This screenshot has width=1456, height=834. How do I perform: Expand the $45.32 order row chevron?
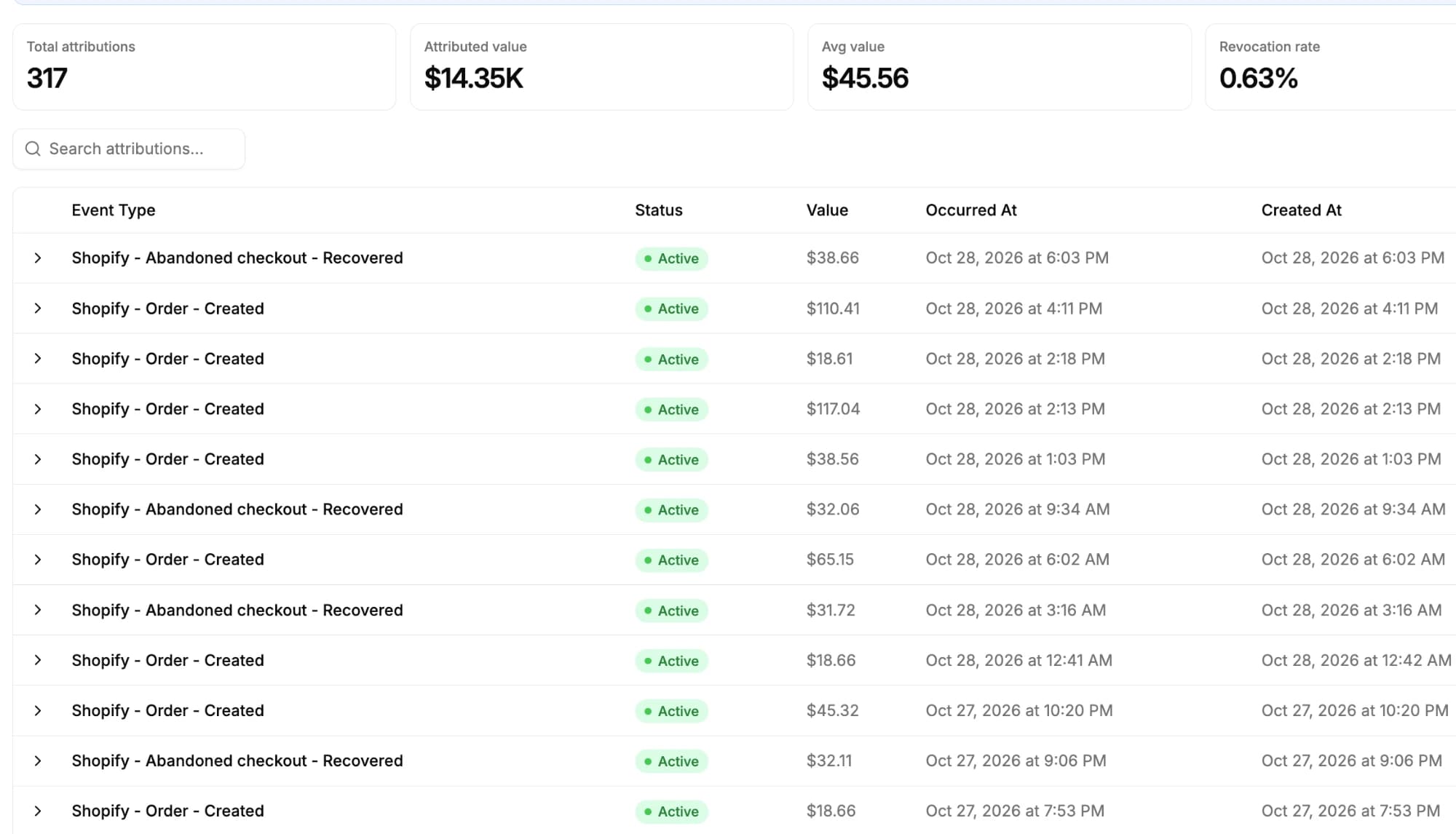click(x=38, y=710)
